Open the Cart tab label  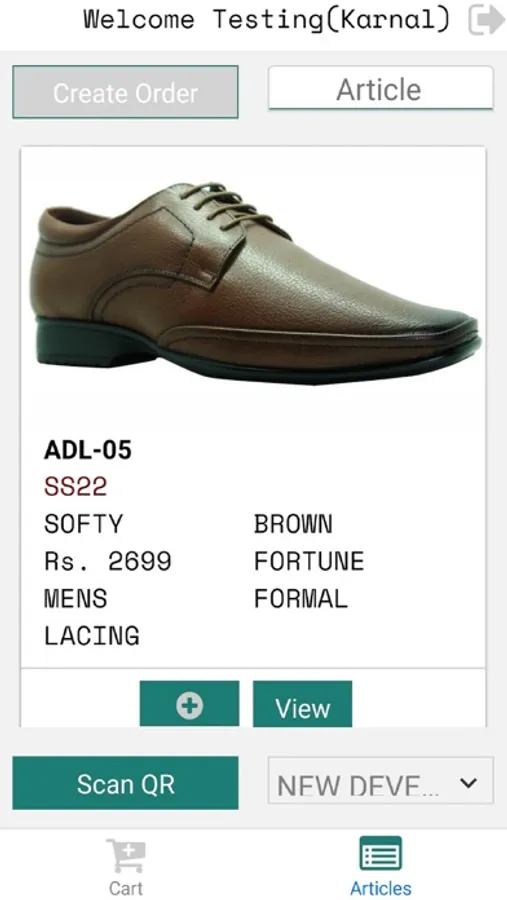(x=126, y=888)
